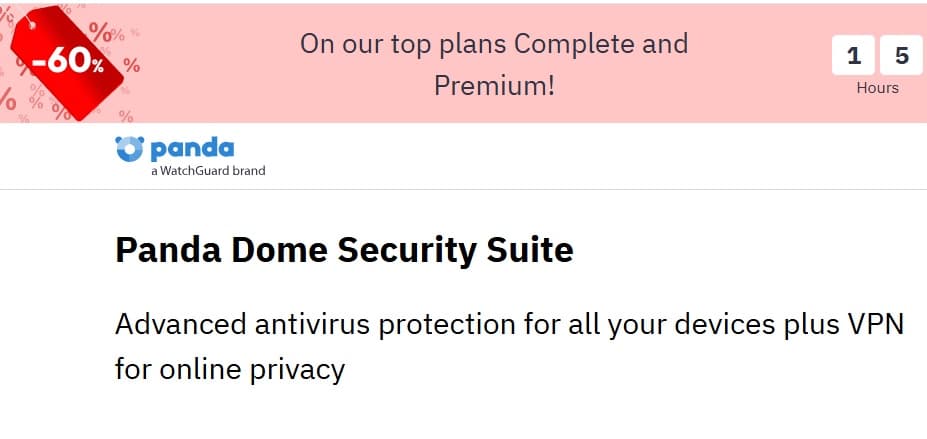Click the 'for online privacy' text line
The image size is (927, 439).
click(x=230, y=369)
